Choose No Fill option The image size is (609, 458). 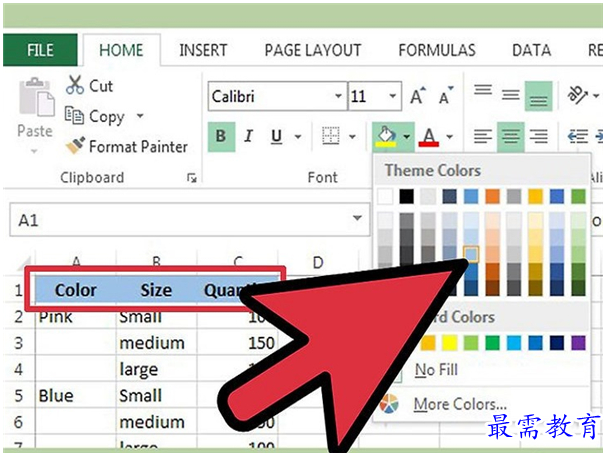(x=436, y=369)
